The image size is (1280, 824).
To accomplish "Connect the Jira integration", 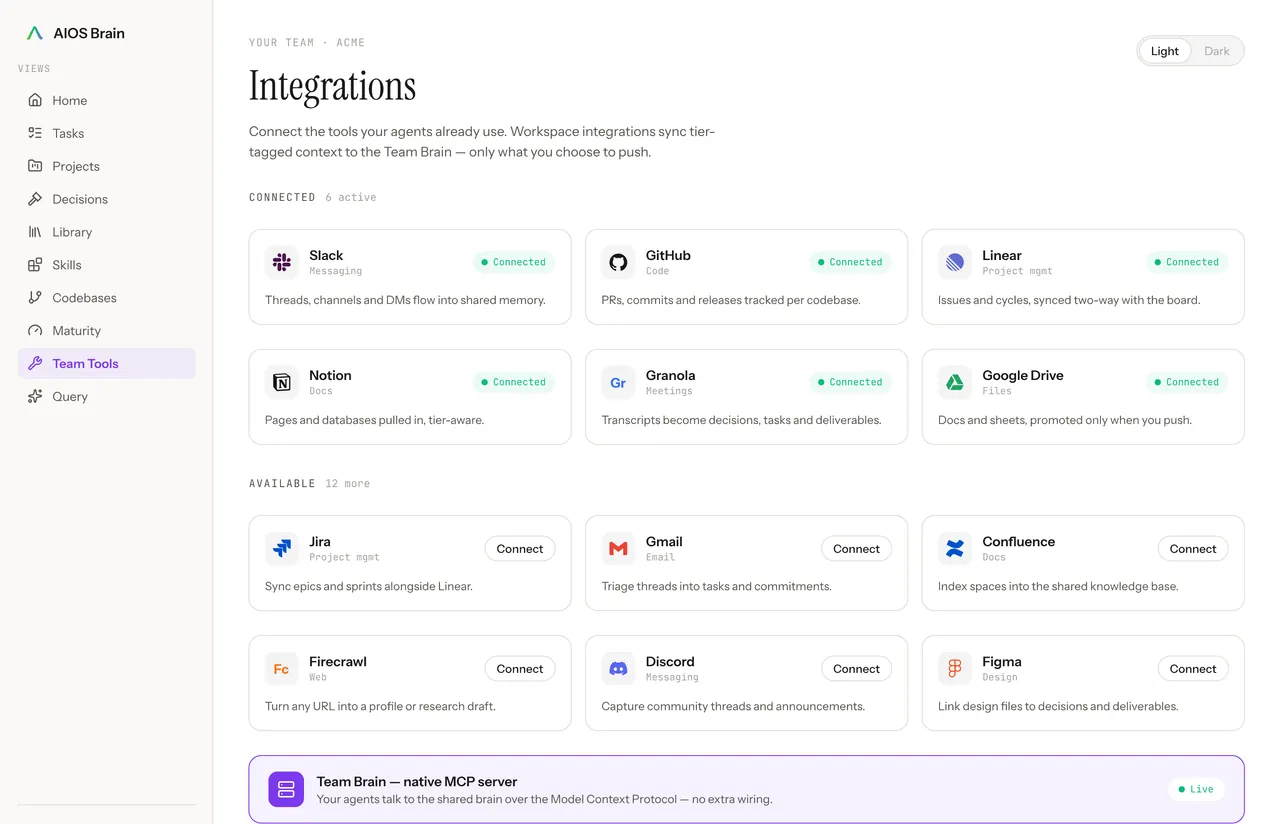I will (x=520, y=548).
